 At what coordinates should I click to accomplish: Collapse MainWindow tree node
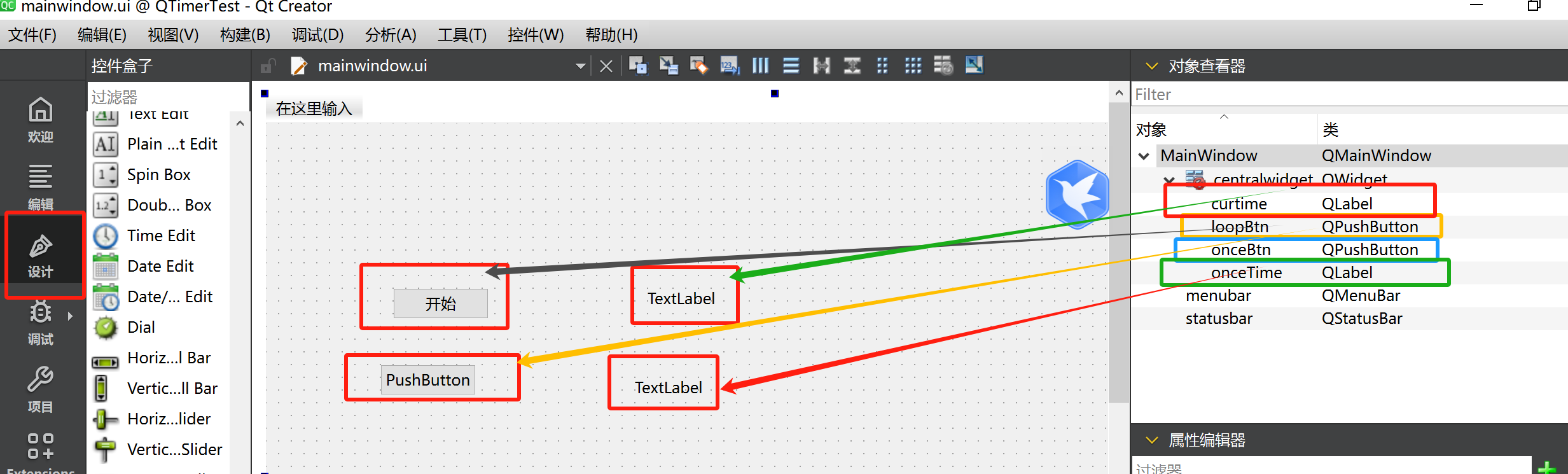1144,156
